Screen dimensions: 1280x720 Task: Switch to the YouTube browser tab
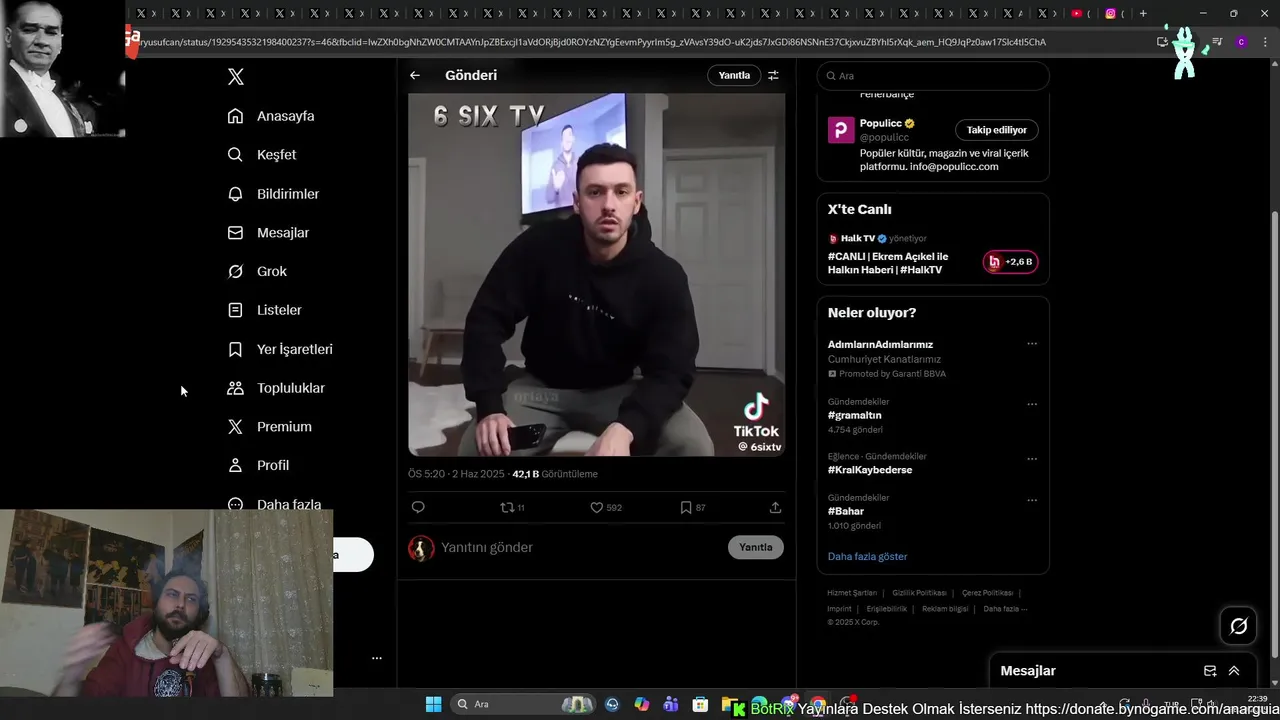click(x=1077, y=14)
